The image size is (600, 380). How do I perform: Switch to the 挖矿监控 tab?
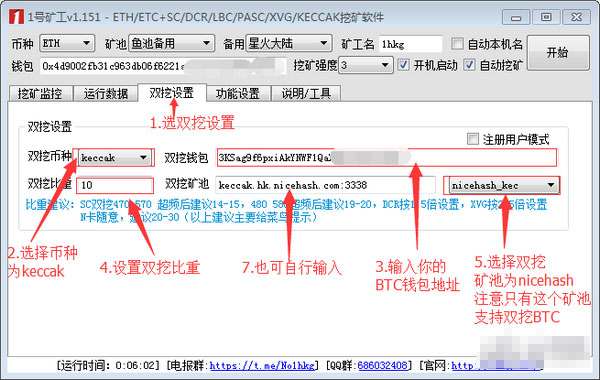click(x=40, y=93)
